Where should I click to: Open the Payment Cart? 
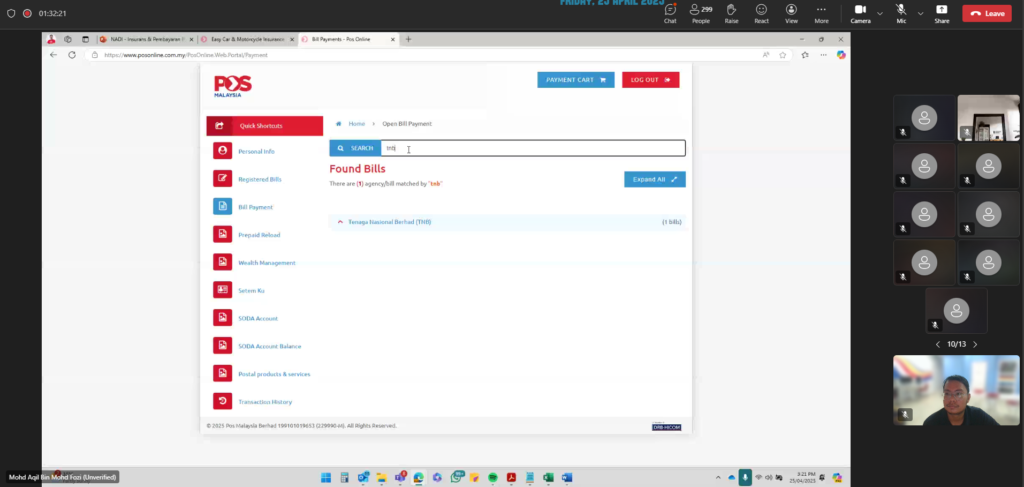[575, 80]
